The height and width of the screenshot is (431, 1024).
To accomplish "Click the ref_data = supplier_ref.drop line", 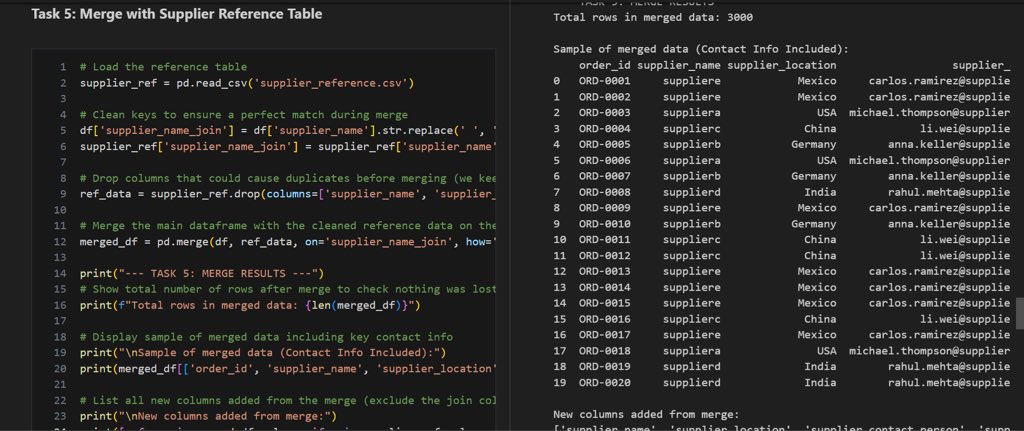I will pyautogui.click(x=288, y=194).
